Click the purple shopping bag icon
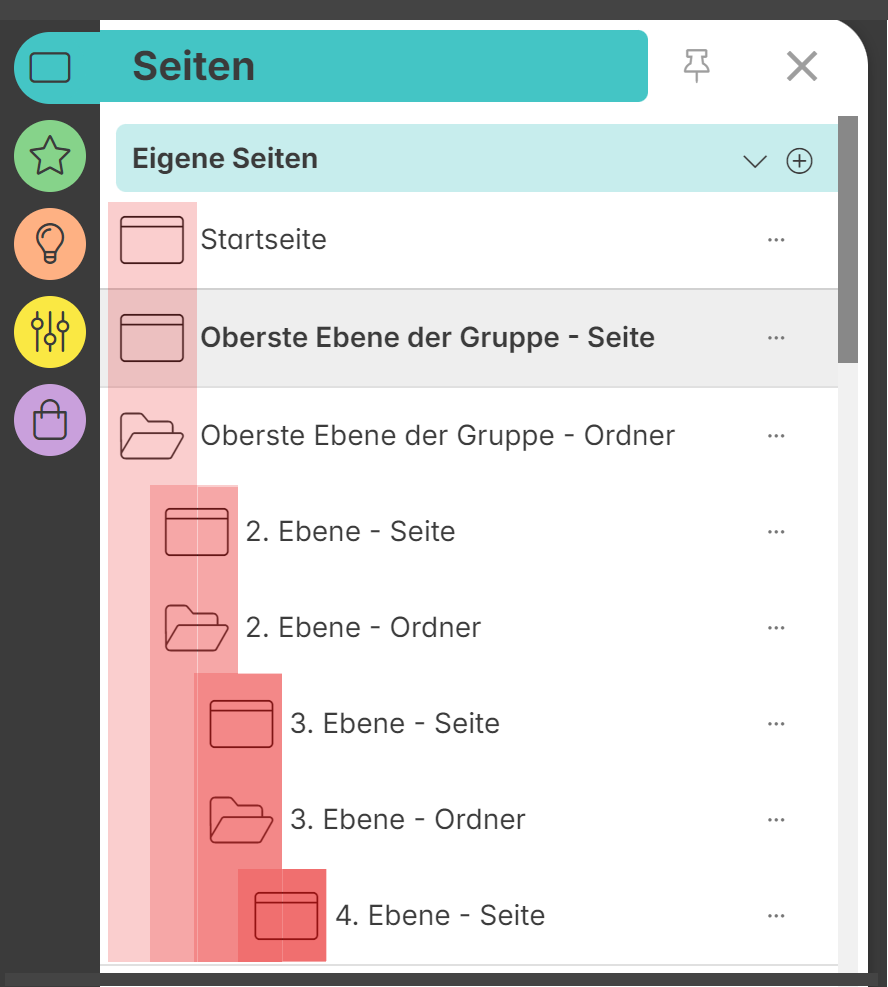This screenshot has width=888, height=987. 50,420
